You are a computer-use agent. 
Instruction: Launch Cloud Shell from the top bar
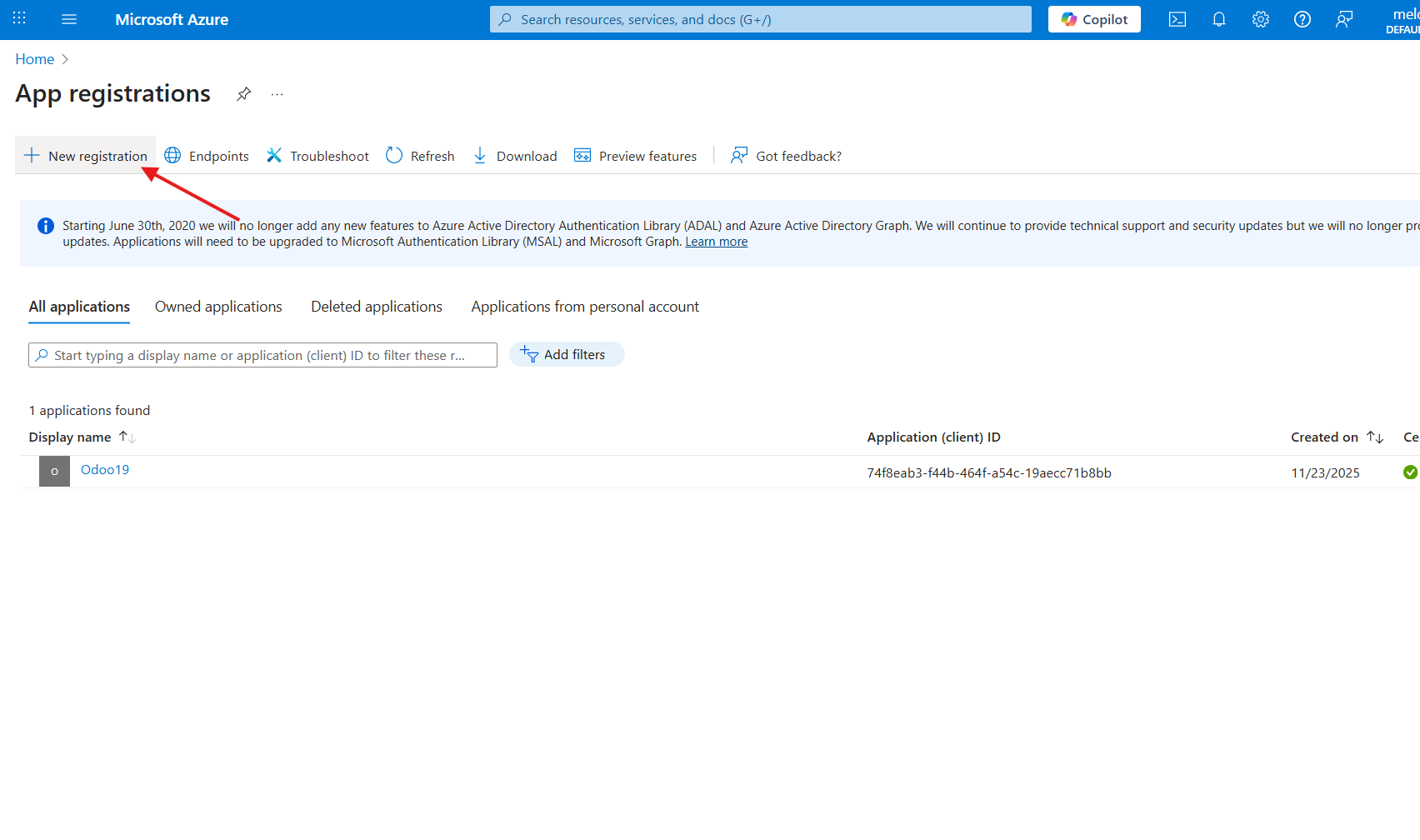pos(1177,19)
